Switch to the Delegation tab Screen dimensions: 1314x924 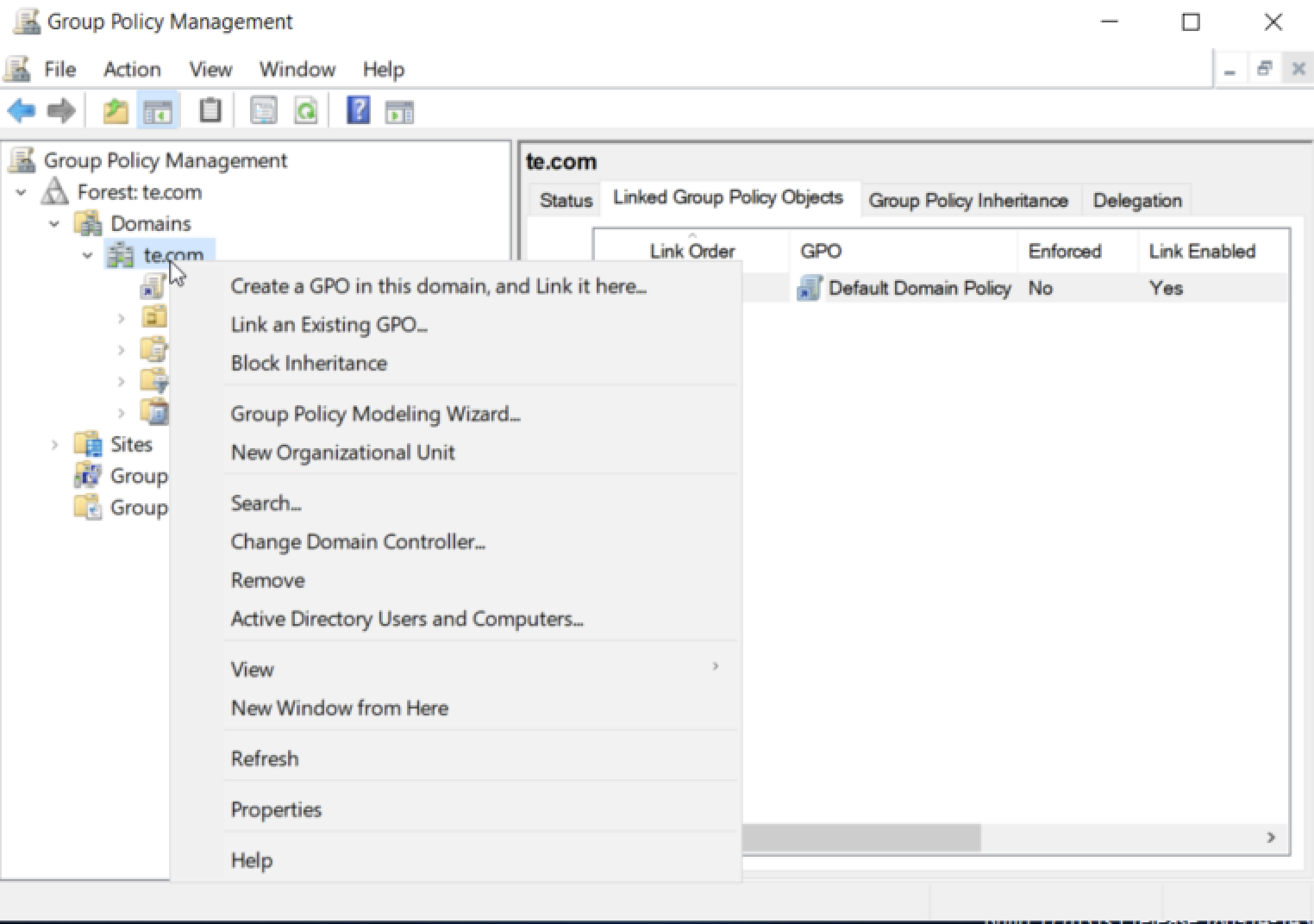click(1137, 200)
